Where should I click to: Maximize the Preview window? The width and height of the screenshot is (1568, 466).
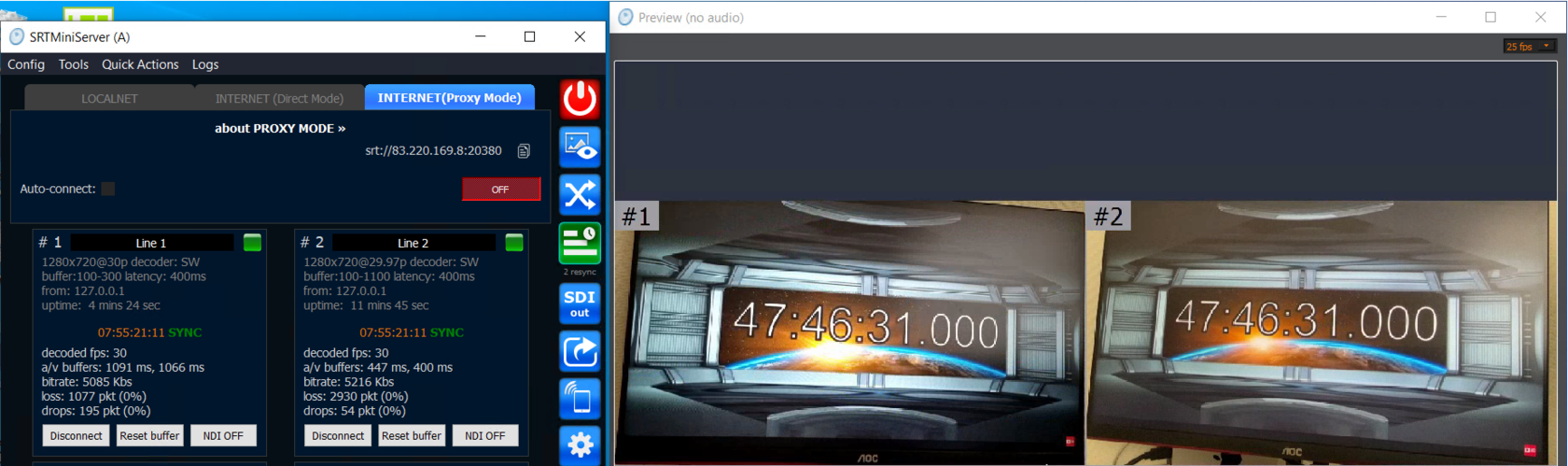(1491, 17)
